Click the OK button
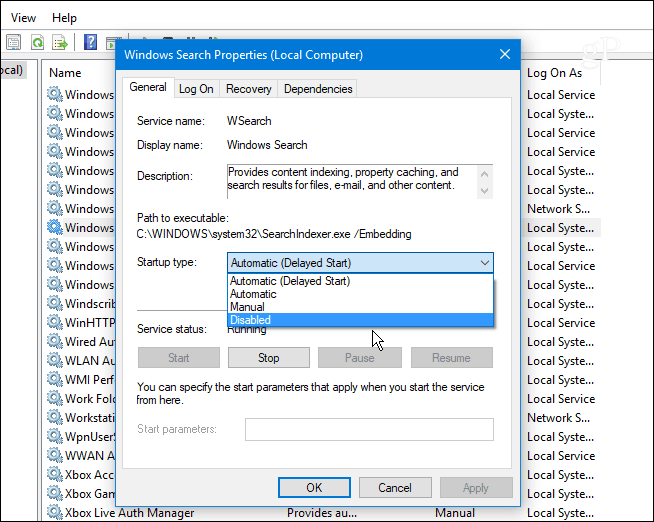 314,487
